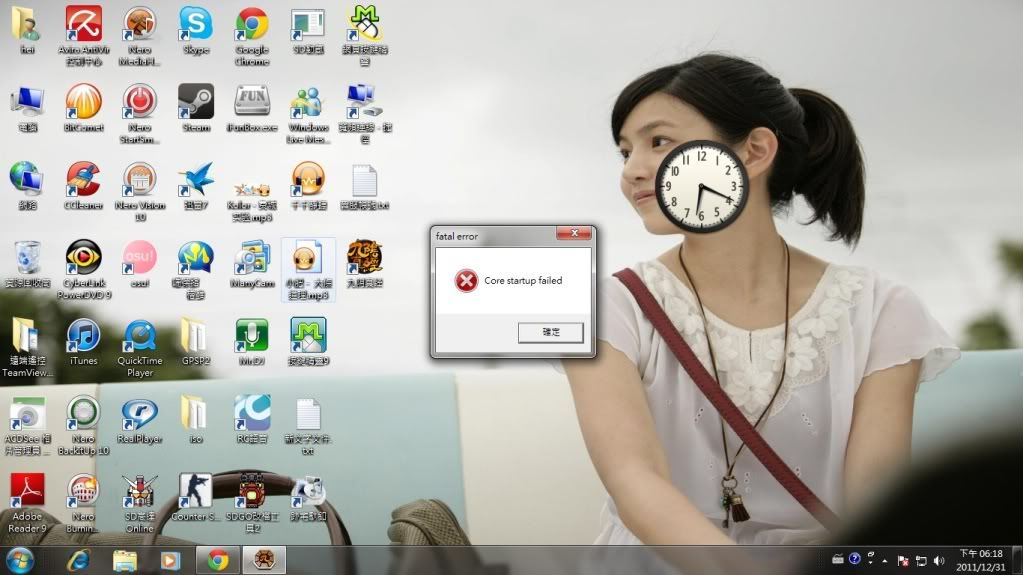Switch to Chrome in the taskbar

218,559
